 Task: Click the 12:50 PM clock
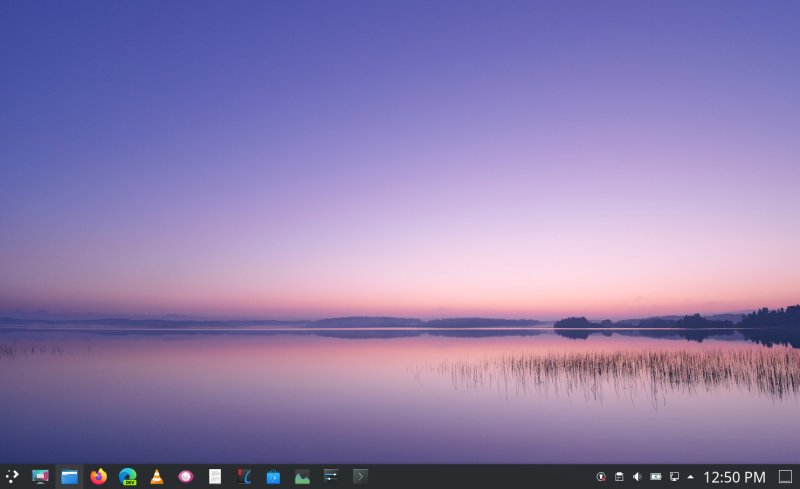click(734, 477)
